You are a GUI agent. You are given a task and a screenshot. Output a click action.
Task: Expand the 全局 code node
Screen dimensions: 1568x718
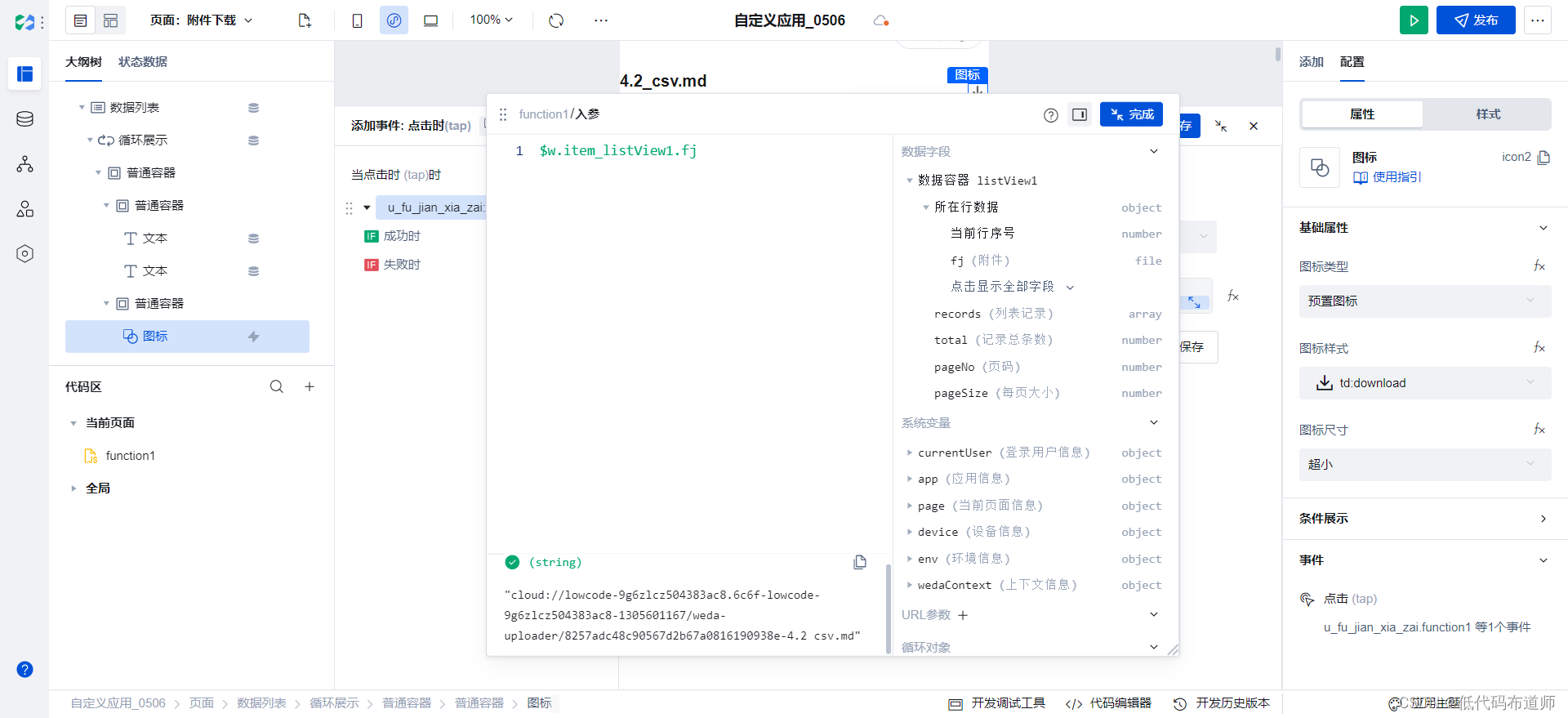click(73, 488)
